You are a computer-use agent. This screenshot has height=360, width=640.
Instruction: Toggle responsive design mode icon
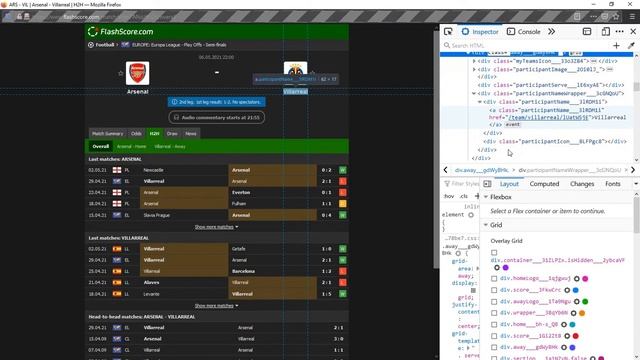(606, 31)
